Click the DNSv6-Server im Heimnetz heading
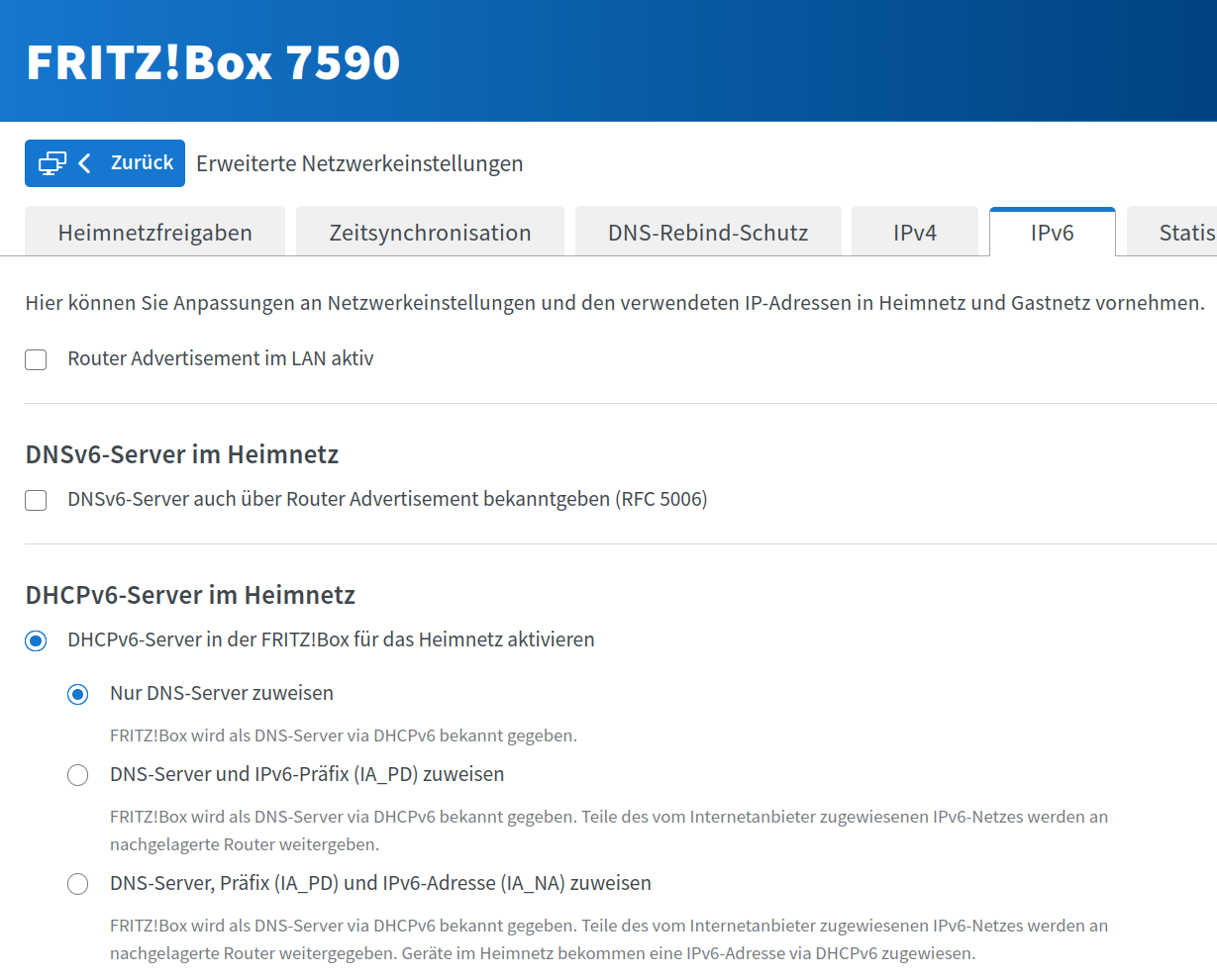 pyautogui.click(x=182, y=454)
